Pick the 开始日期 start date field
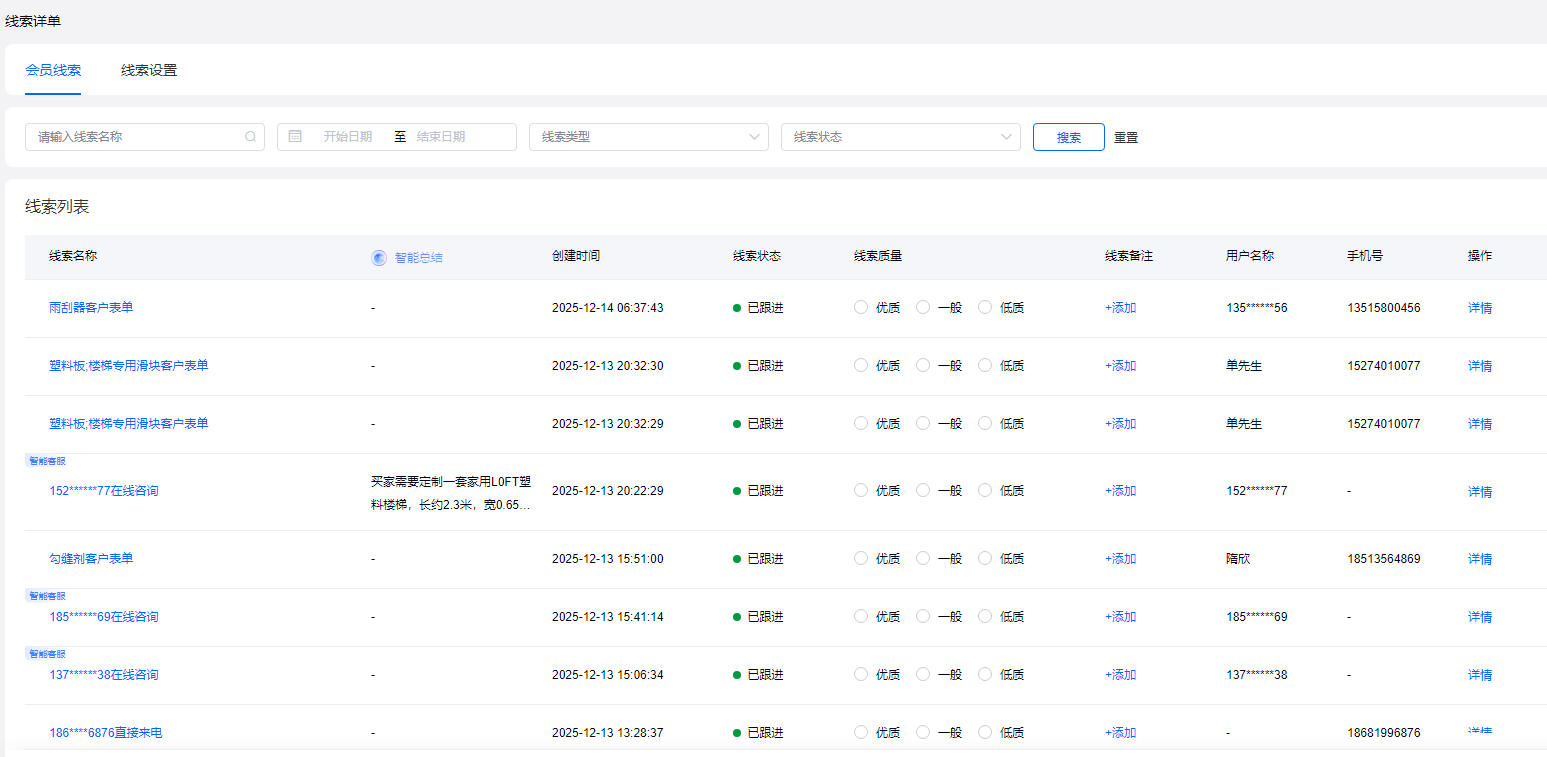Viewport: 1547px width, 757px height. tap(347, 137)
